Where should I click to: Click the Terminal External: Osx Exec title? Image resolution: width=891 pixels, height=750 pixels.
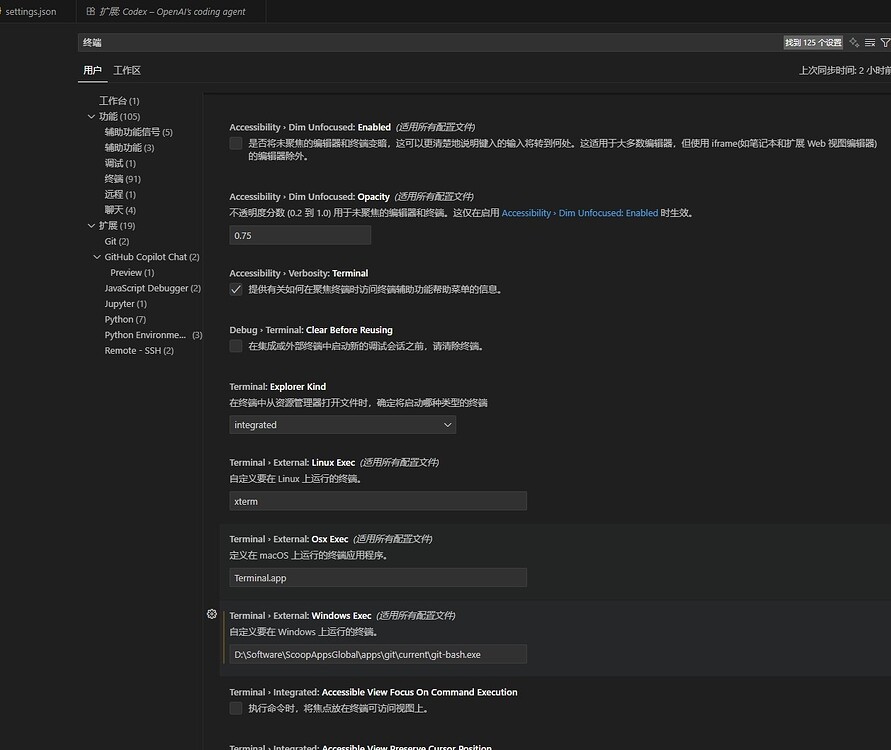click(289, 539)
